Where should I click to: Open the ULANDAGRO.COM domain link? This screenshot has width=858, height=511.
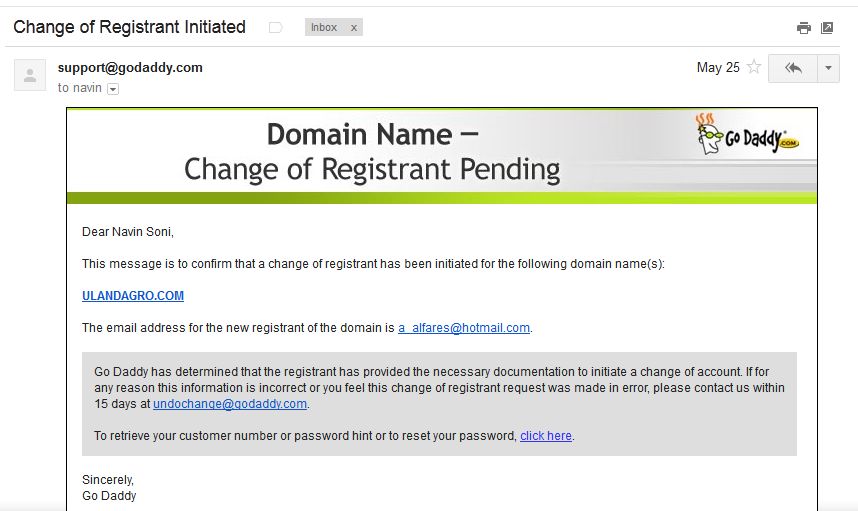[x=133, y=296]
